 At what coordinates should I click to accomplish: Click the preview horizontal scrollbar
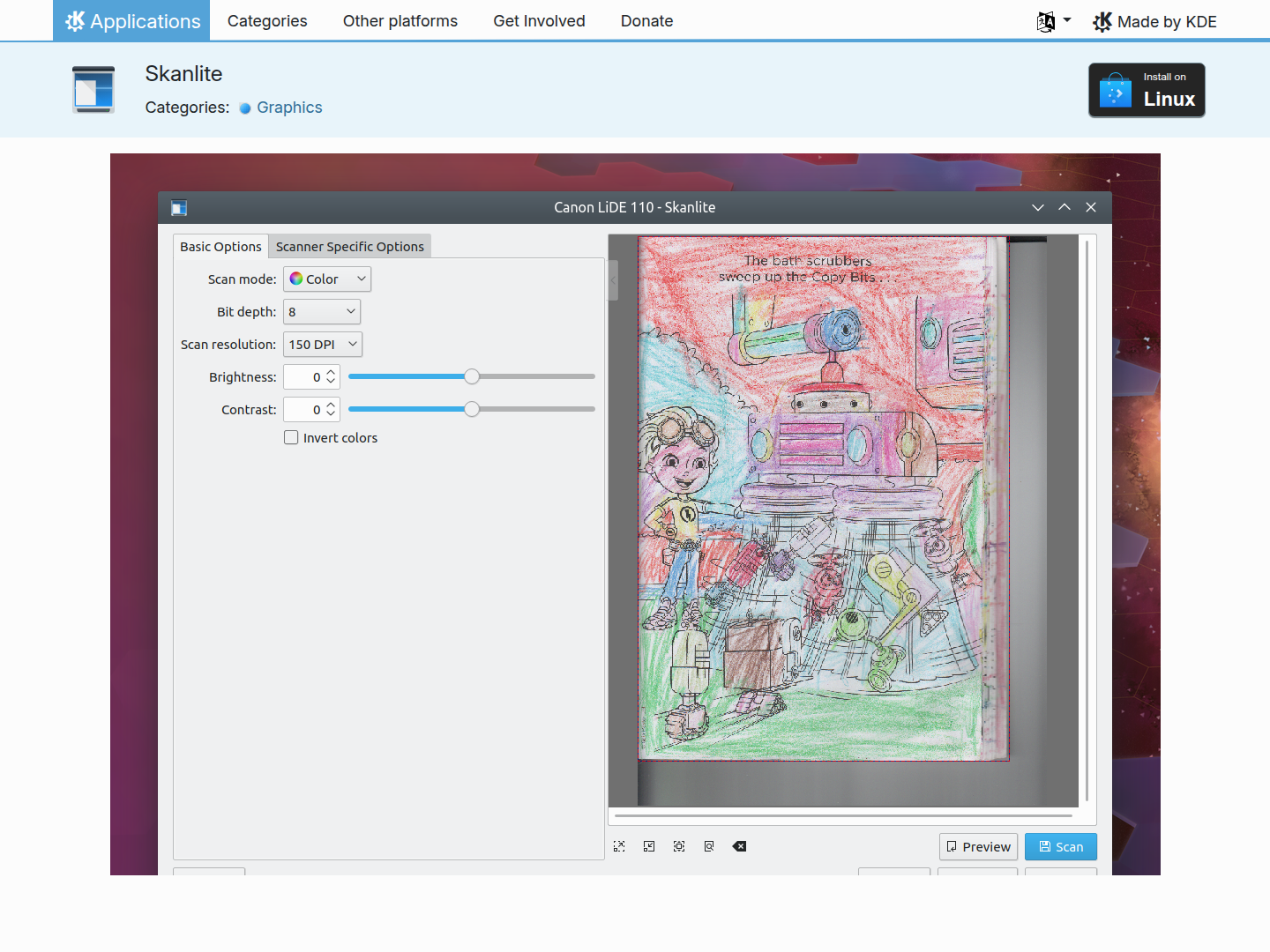coord(843,816)
